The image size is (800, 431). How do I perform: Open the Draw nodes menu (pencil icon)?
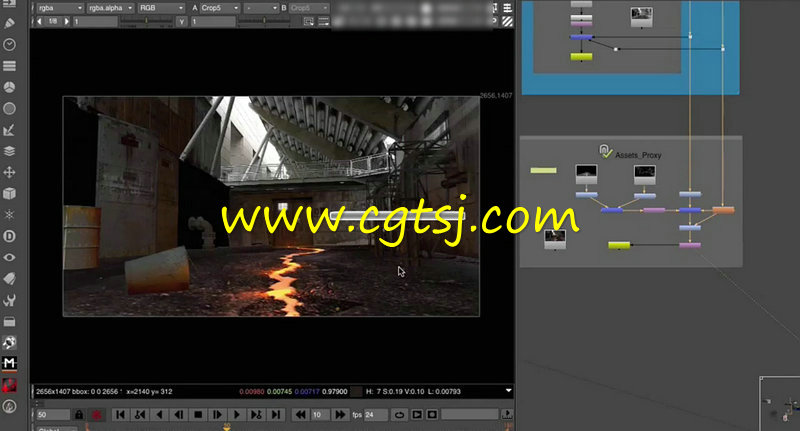9,23
